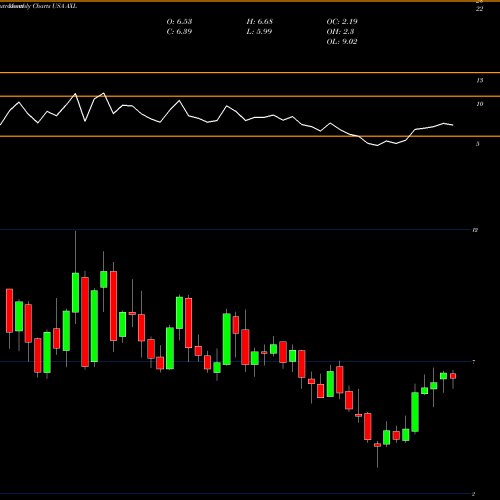This screenshot has height=500, width=500.
Task: Click the 'OC: 2.19' value
Action: tap(342, 22)
